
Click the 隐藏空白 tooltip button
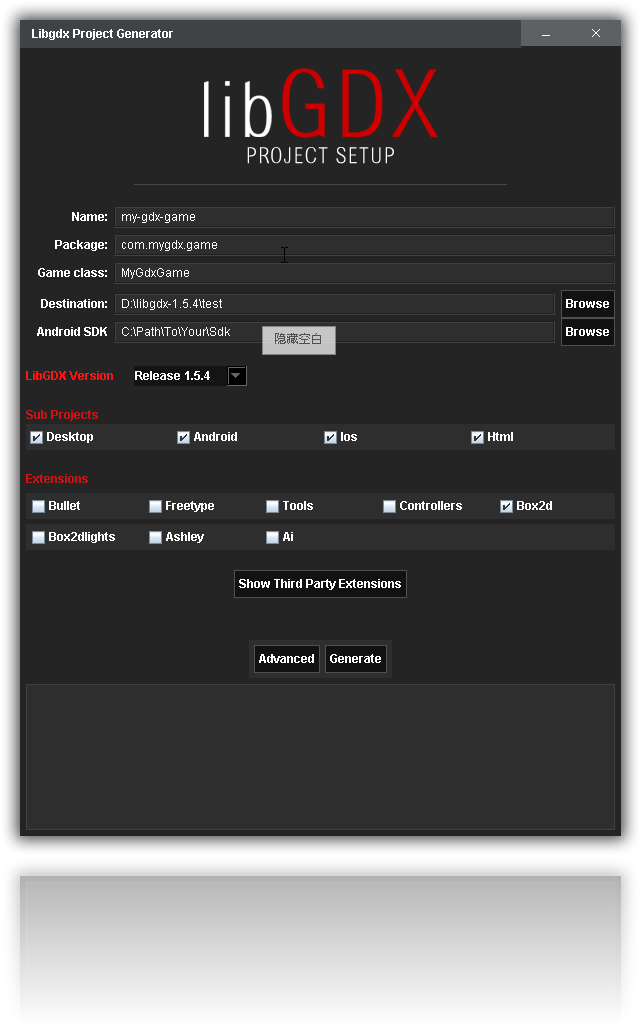(x=299, y=340)
